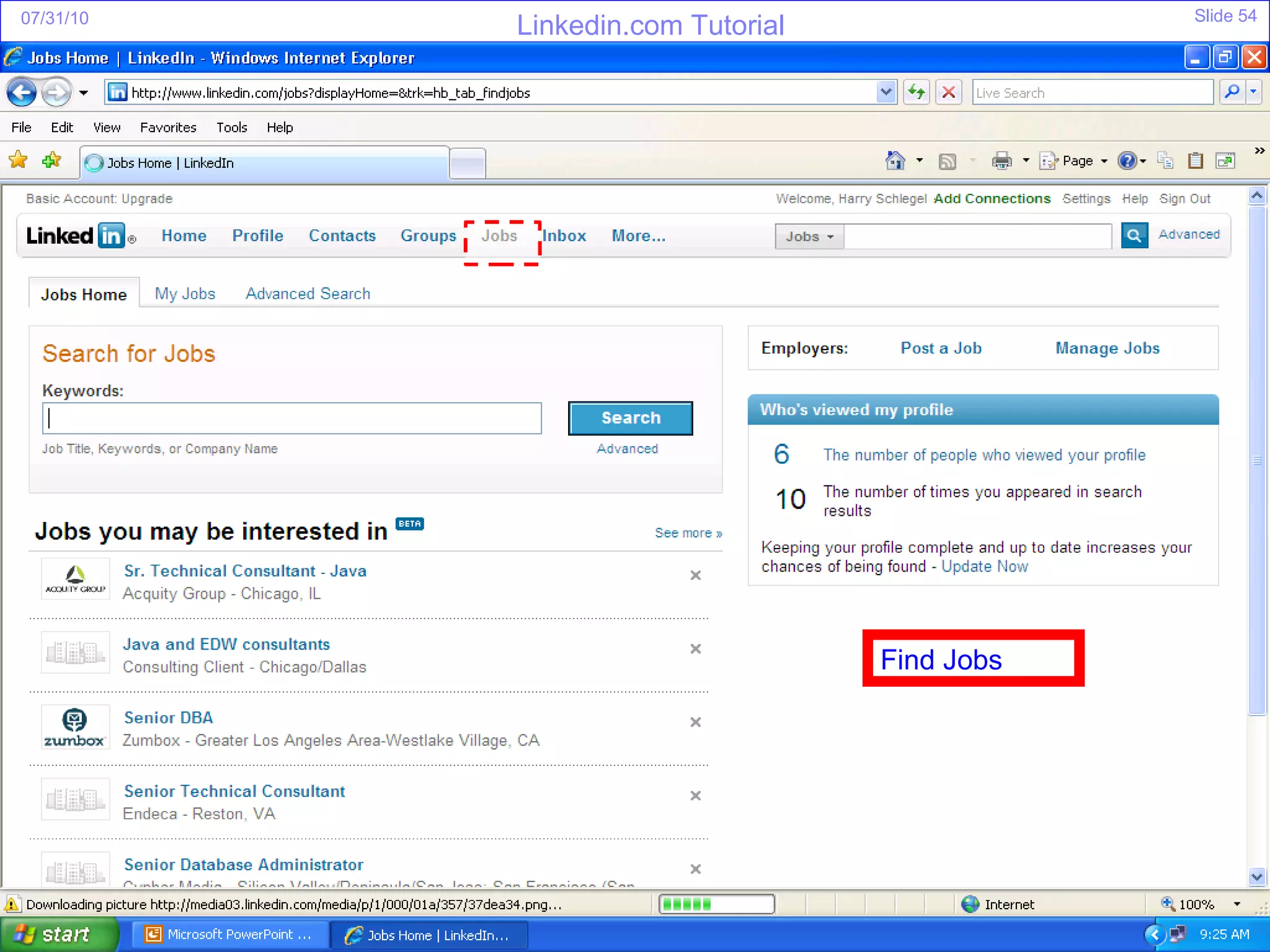Open the Jobs search category dropdown

(x=809, y=237)
